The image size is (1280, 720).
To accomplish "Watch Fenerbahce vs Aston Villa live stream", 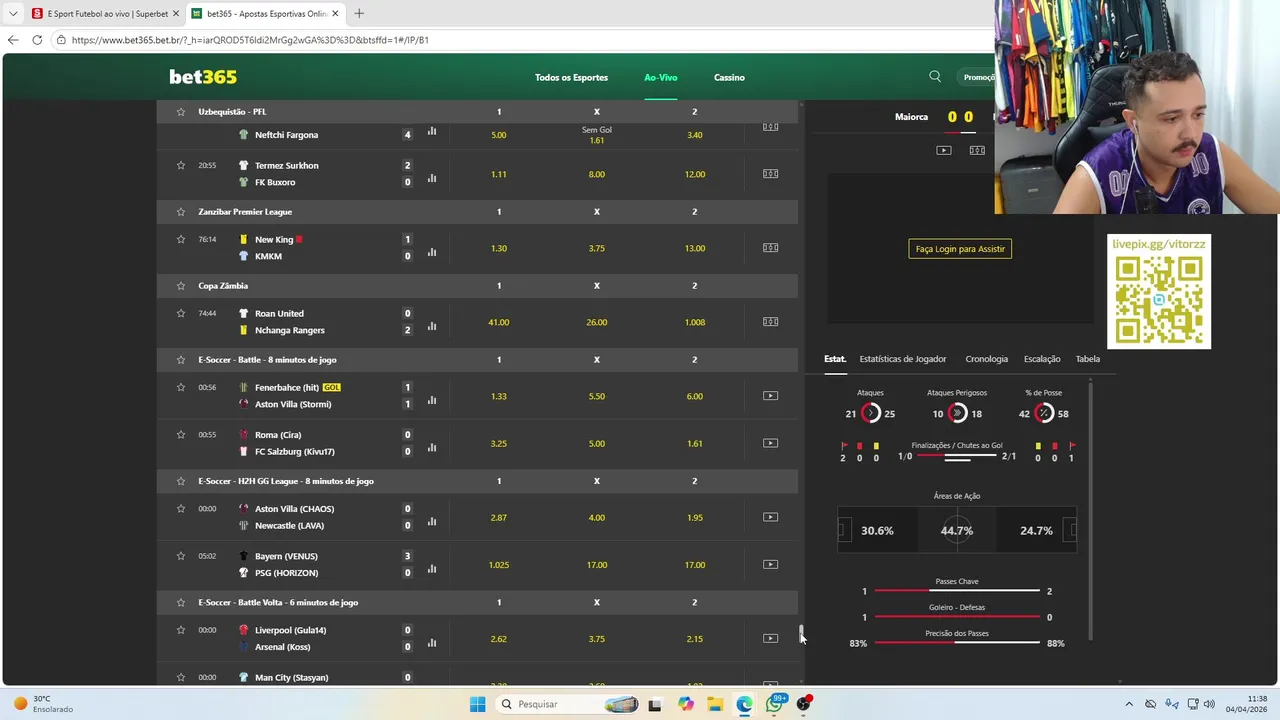I will 770,396.
